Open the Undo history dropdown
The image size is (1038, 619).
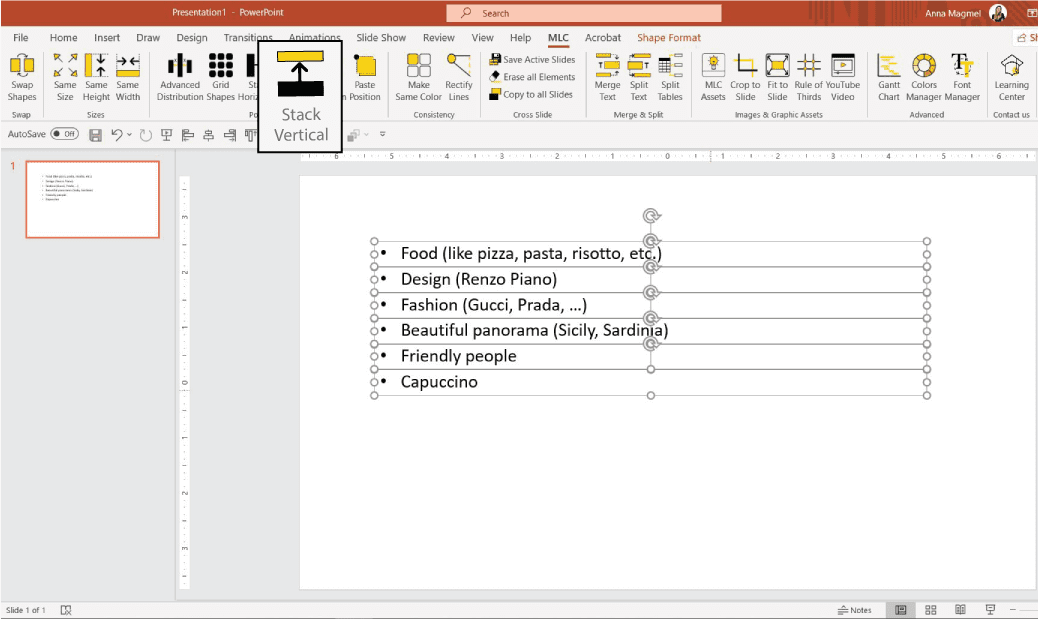(x=128, y=134)
